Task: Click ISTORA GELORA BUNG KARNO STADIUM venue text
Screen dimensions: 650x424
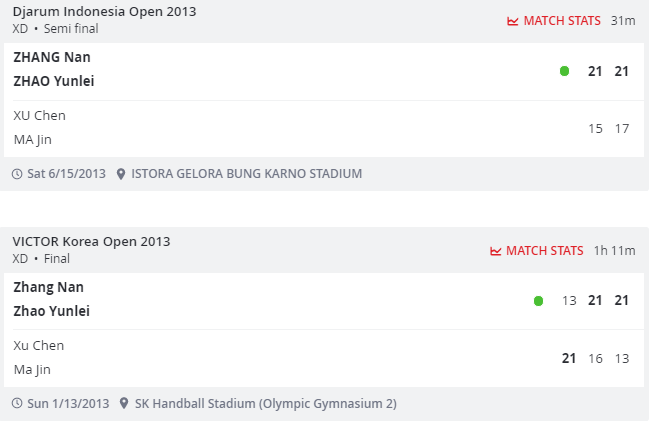Action: 246,174
